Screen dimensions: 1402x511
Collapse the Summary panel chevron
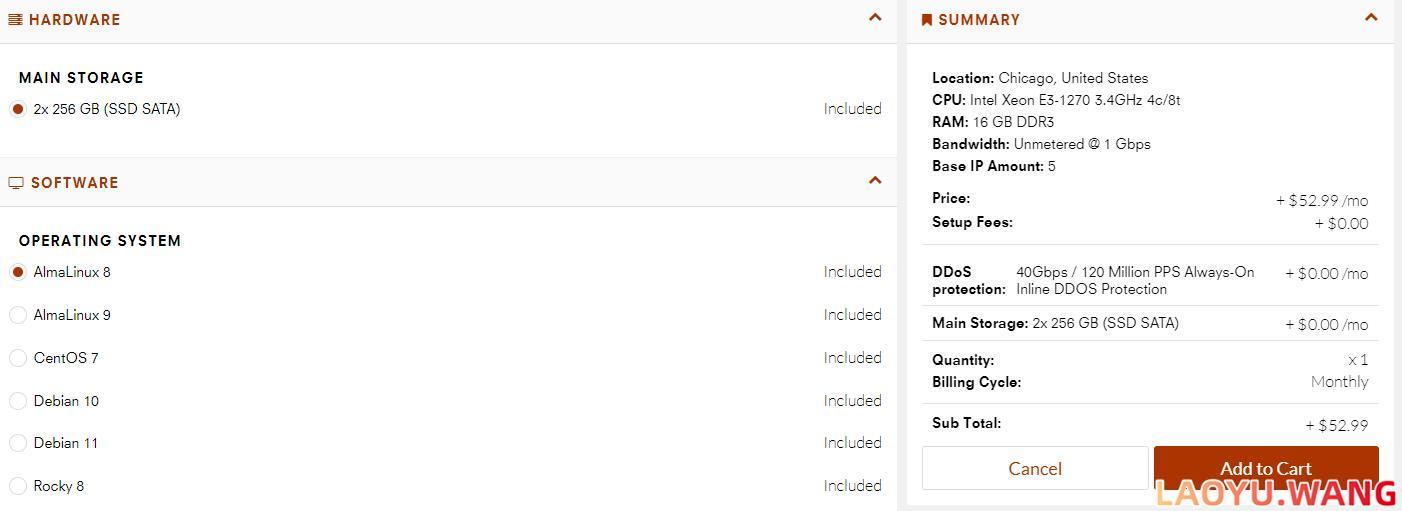click(x=1371, y=17)
